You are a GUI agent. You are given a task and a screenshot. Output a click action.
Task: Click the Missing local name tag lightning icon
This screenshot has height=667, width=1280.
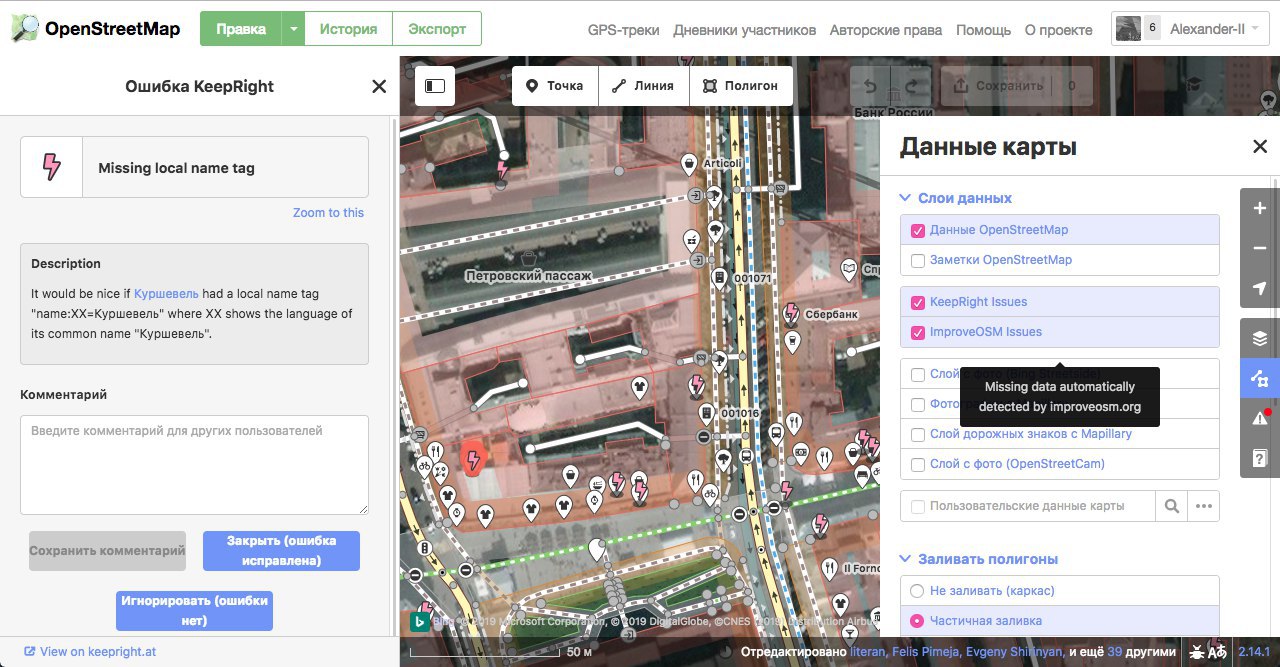[51, 167]
